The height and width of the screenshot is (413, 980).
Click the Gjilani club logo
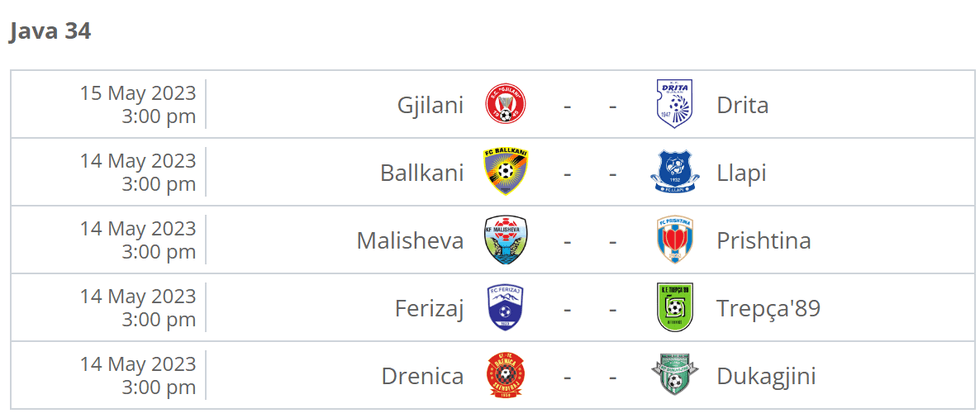pyautogui.click(x=506, y=104)
